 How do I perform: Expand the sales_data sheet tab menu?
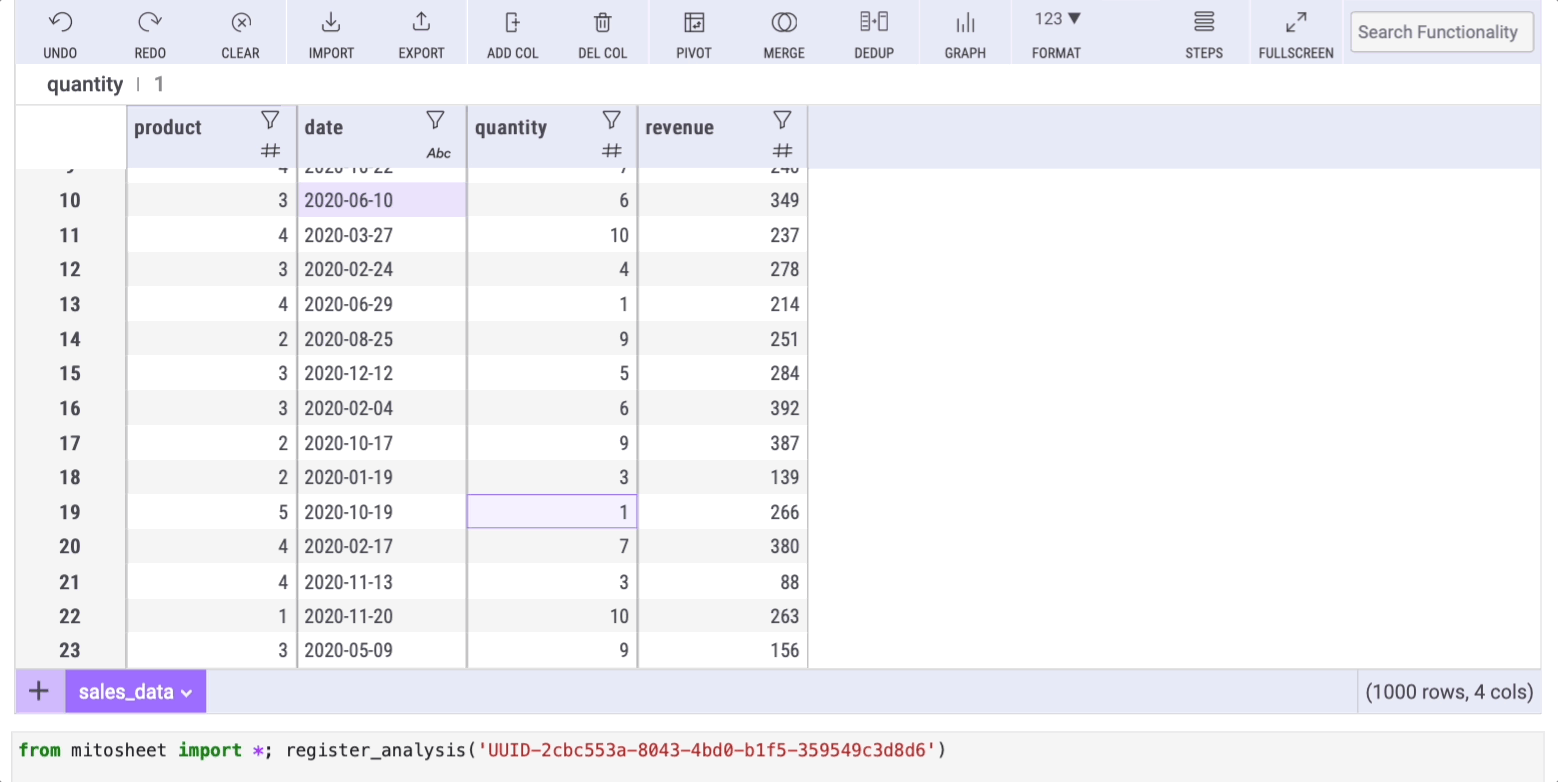click(136, 692)
